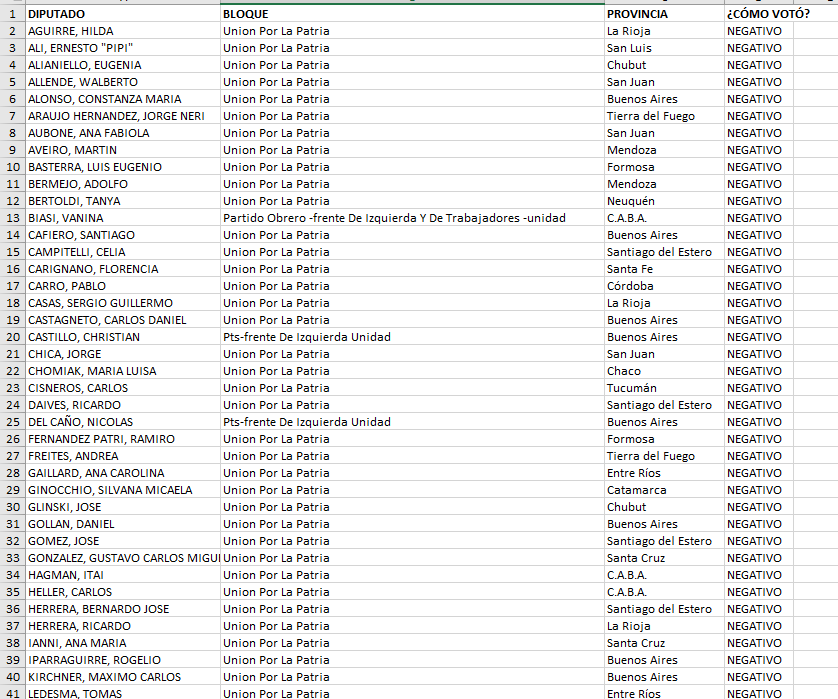The image size is (838, 699).
Task: Select Tucumán province cell
Action: (x=664, y=388)
